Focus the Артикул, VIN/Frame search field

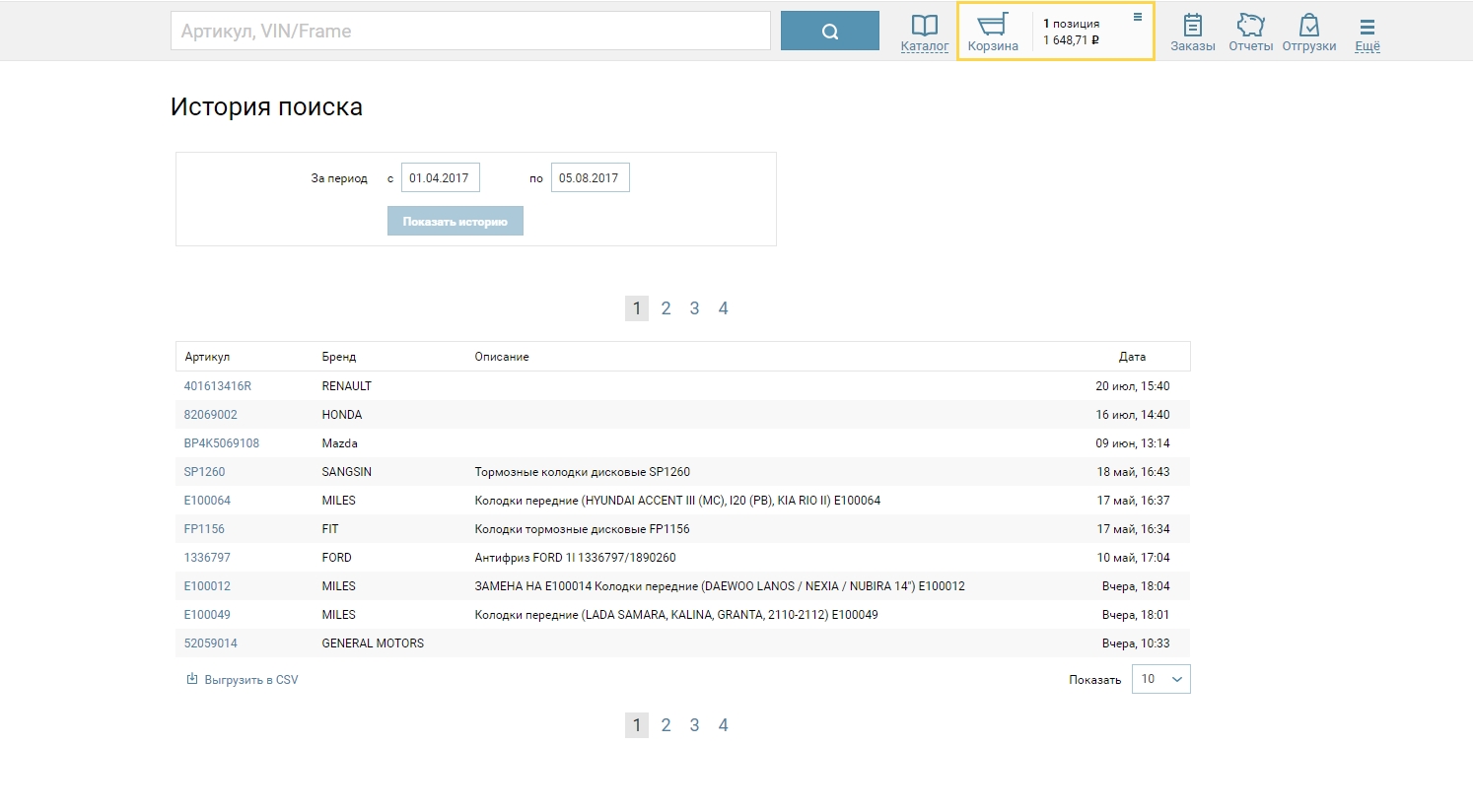[x=470, y=31]
